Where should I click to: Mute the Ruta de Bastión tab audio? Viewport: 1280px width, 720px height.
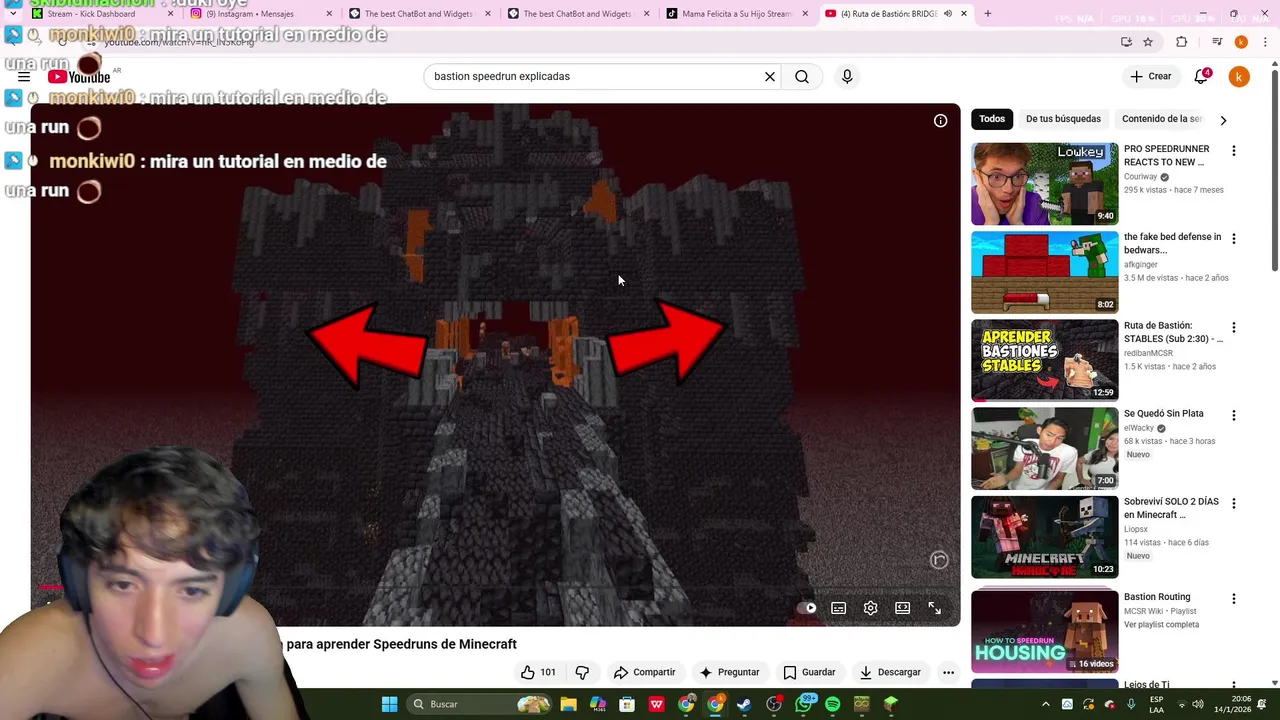tap(947, 14)
